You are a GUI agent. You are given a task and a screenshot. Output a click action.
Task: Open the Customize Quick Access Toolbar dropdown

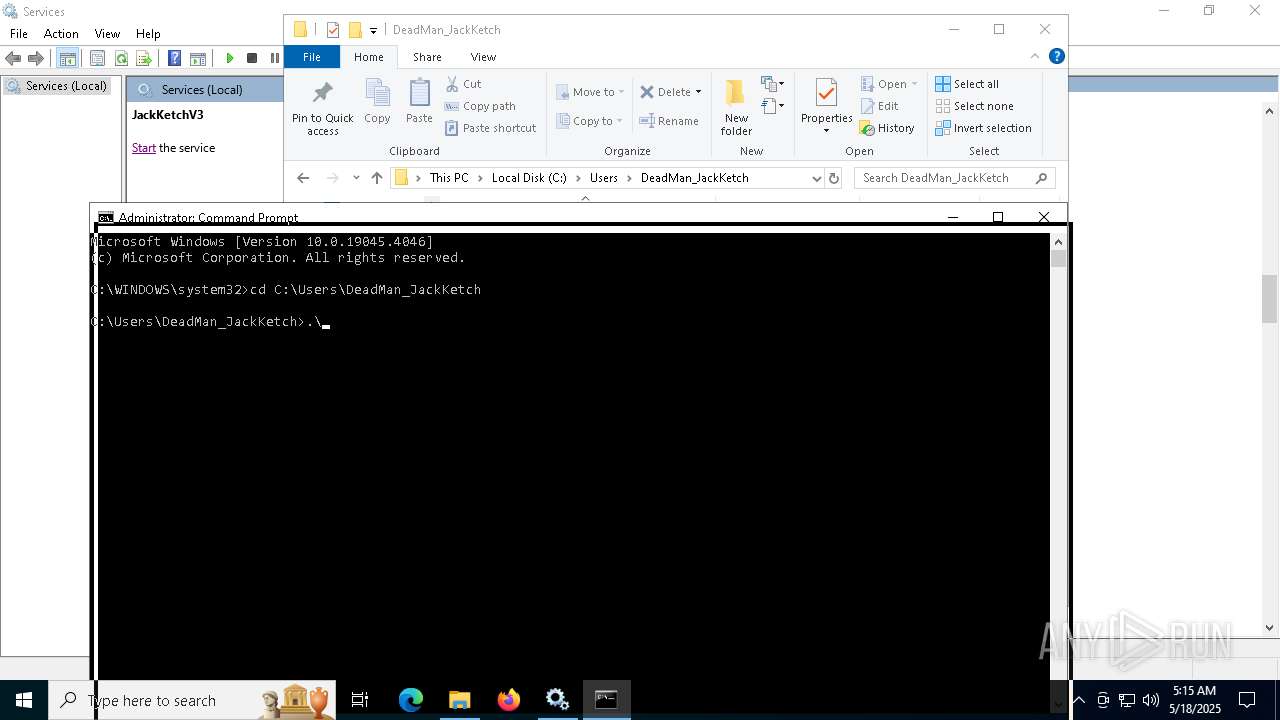[x=373, y=30]
